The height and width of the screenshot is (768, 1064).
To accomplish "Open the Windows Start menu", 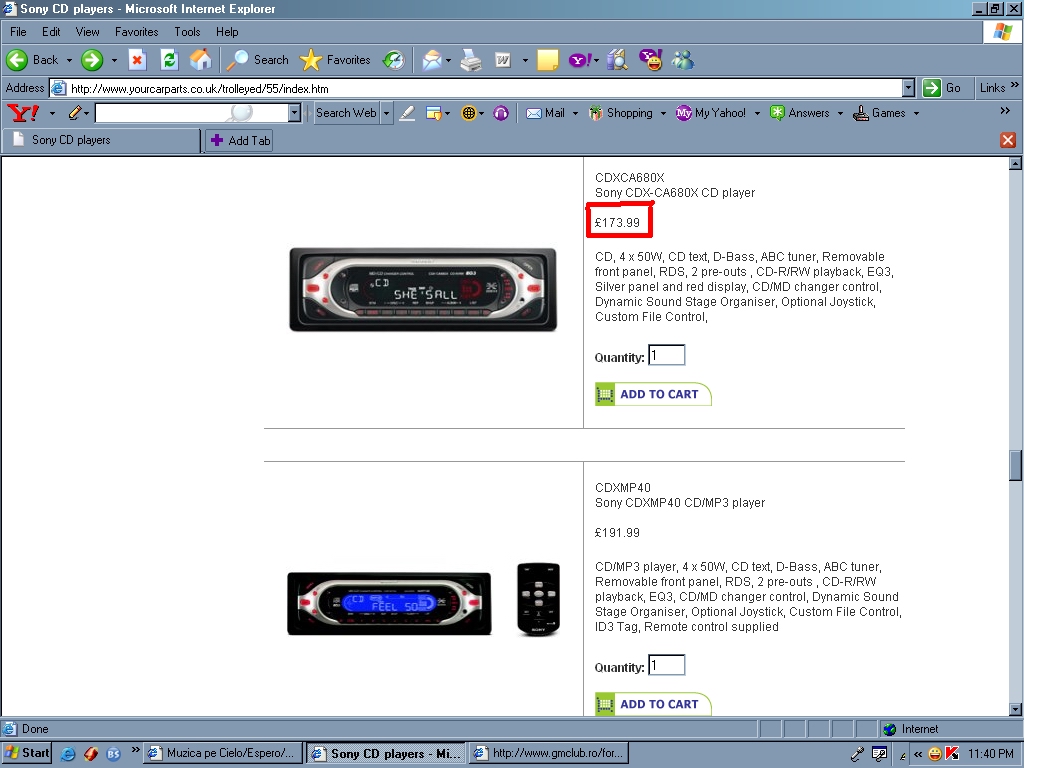I will coord(28,753).
